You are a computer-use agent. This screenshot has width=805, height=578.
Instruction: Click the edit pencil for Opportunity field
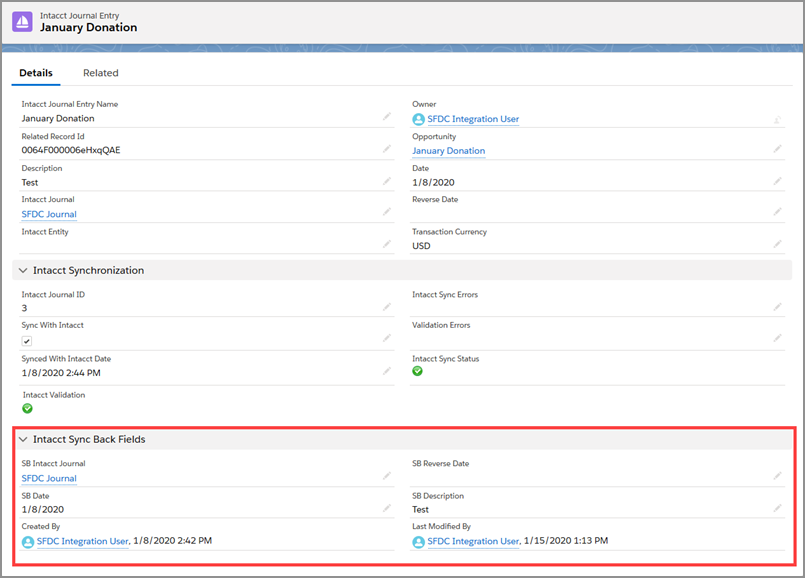pos(777,149)
